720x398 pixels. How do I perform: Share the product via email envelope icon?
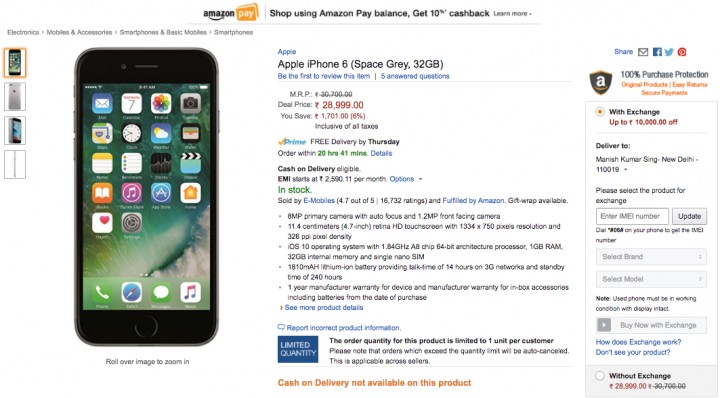coord(643,52)
